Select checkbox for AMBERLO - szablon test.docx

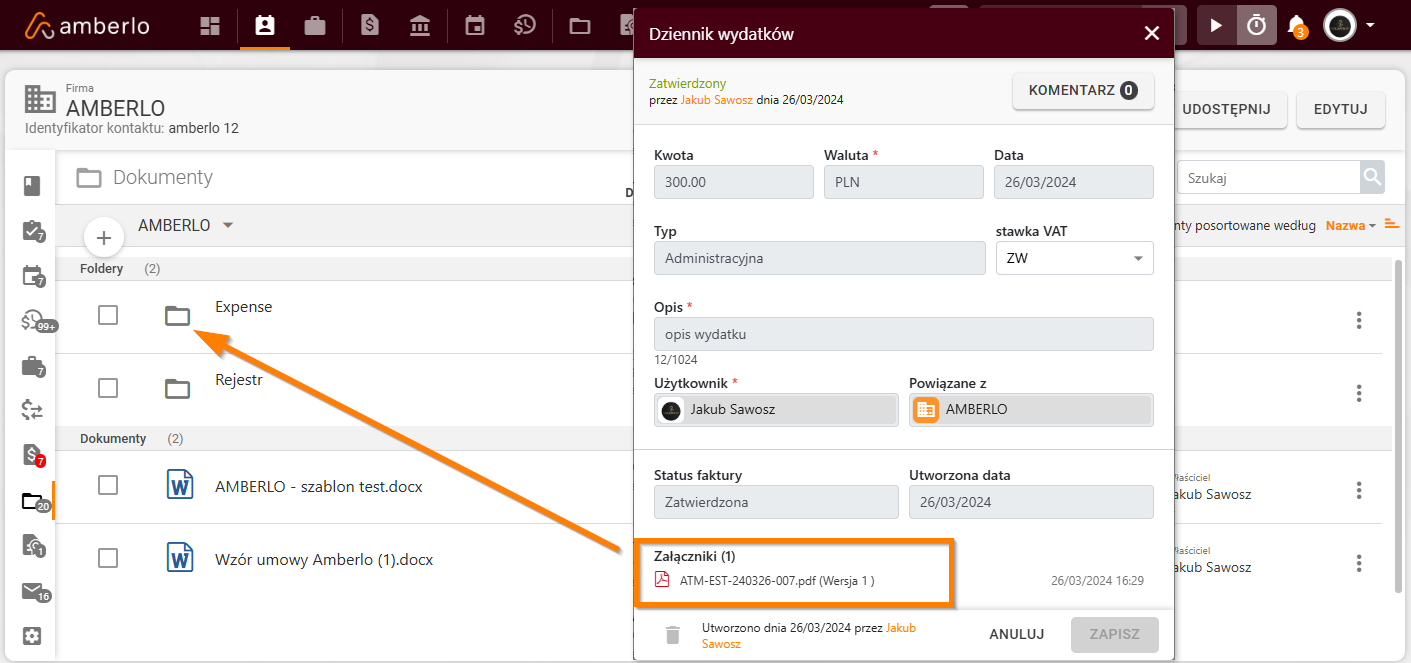(108, 485)
